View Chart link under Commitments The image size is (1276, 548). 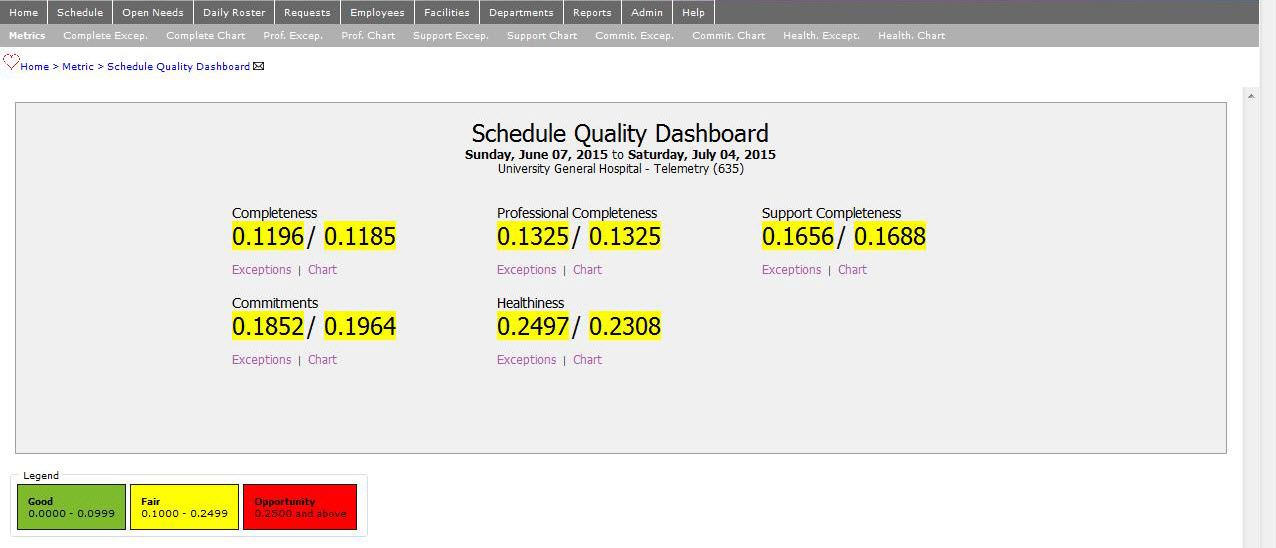[322, 360]
